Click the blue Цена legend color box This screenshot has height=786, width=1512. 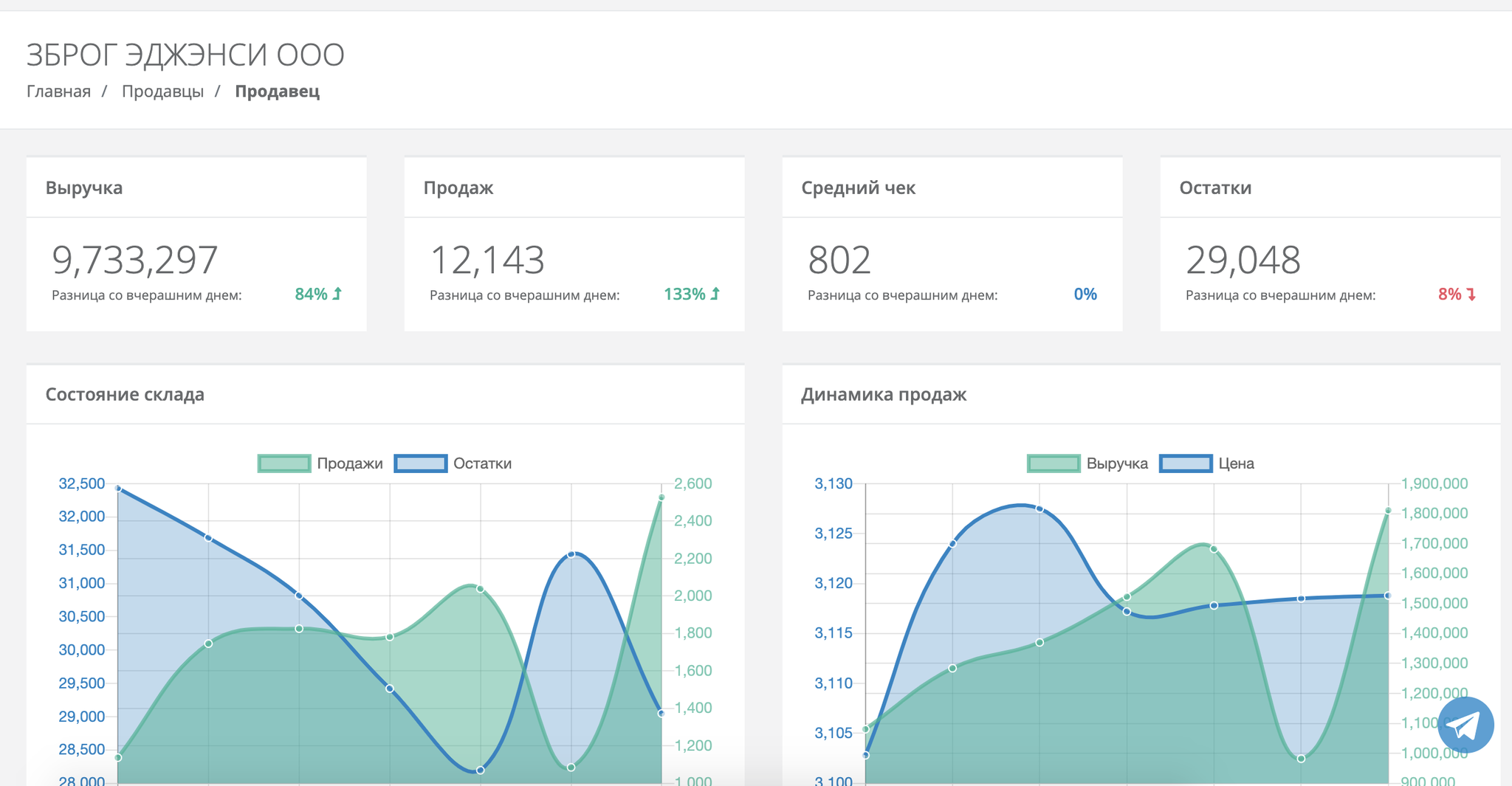tap(1186, 463)
